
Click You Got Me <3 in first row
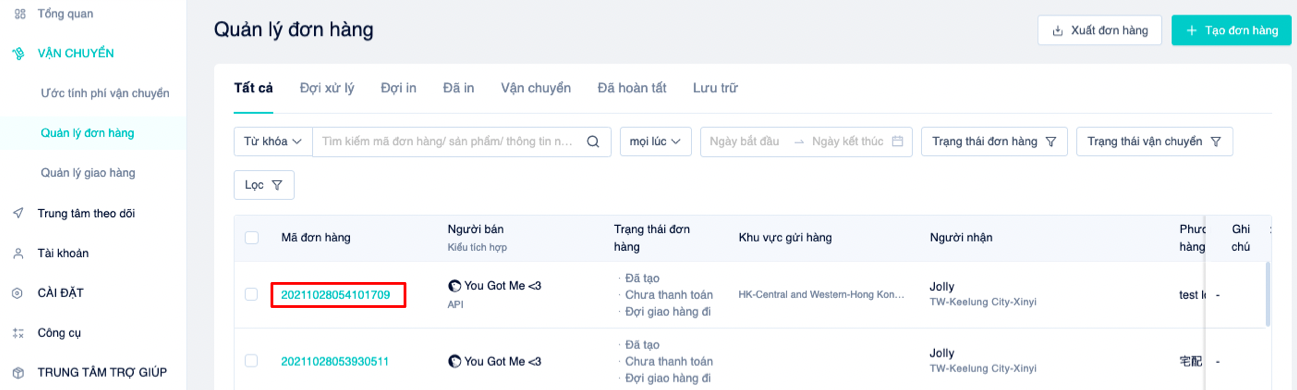coord(502,286)
